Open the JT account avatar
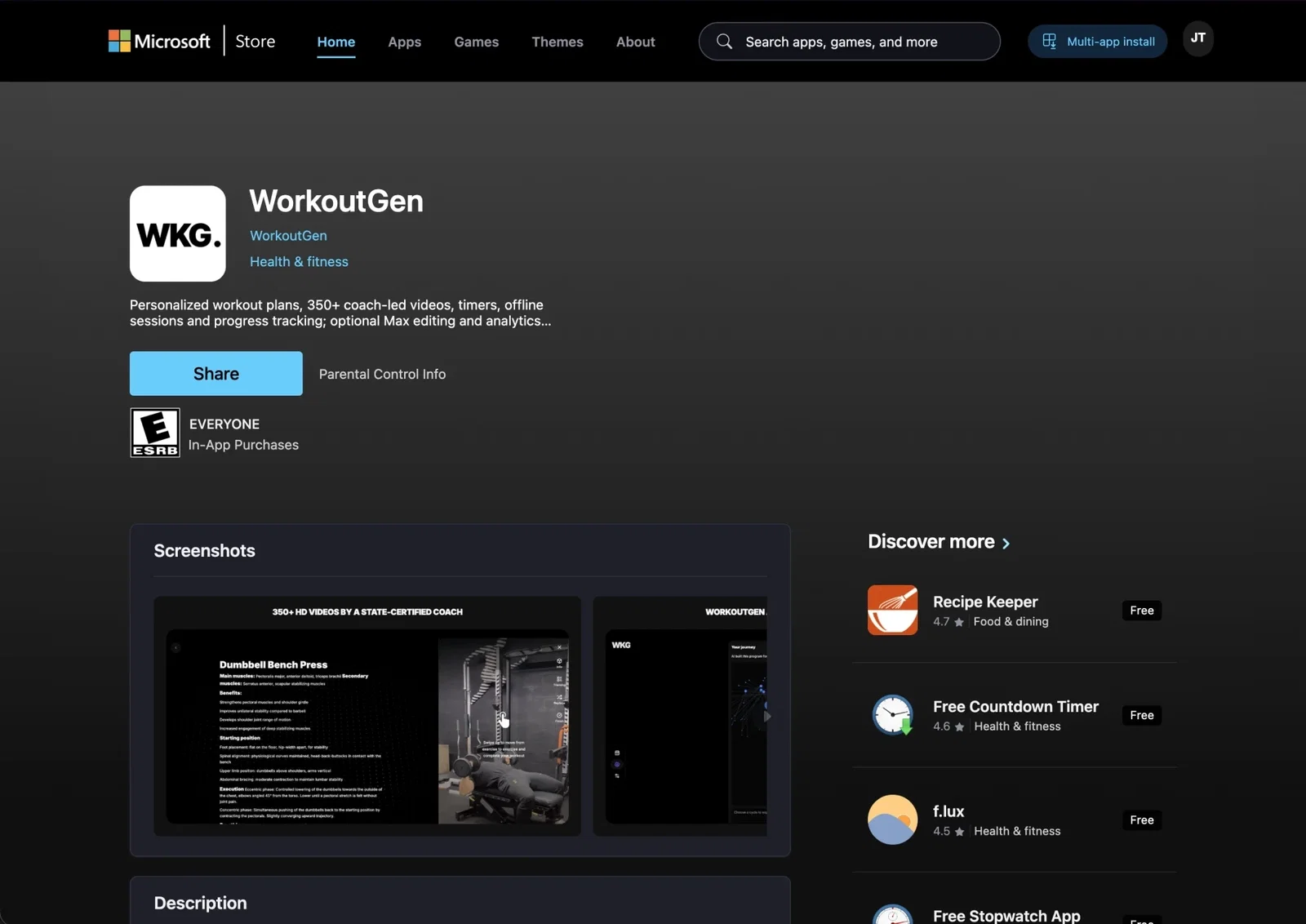Image resolution: width=1306 pixels, height=924 pixels. pyautogui.click(x=1197, y=38)
